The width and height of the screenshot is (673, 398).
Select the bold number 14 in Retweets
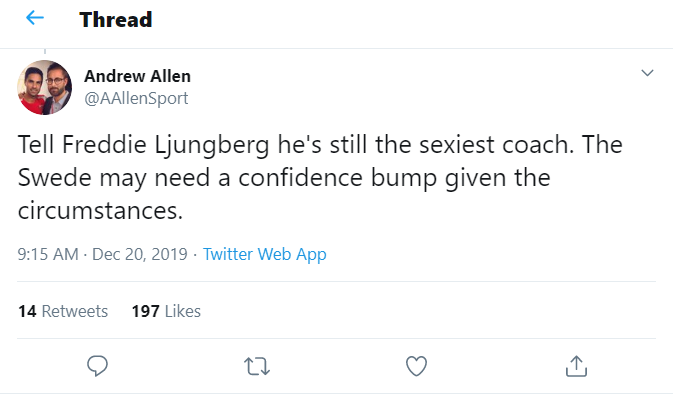(27, 311)
